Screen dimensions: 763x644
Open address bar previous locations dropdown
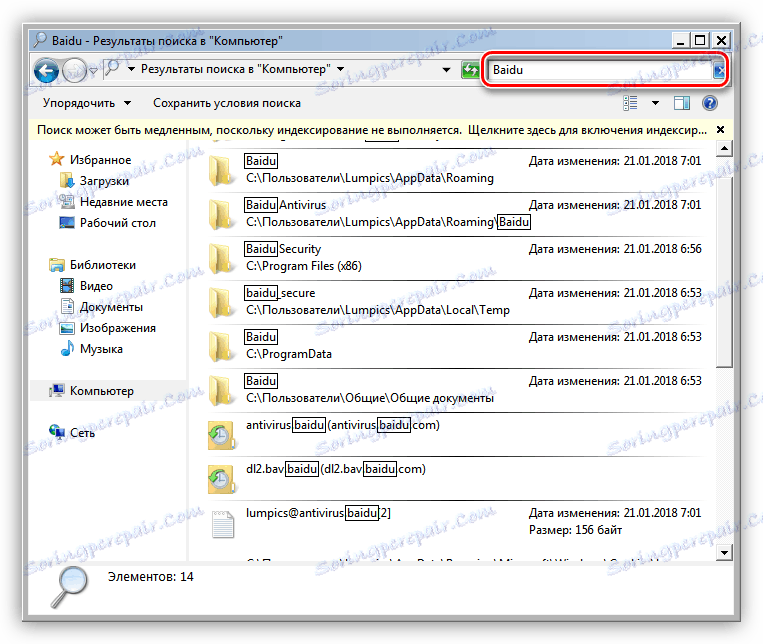(x=446, y=70)
